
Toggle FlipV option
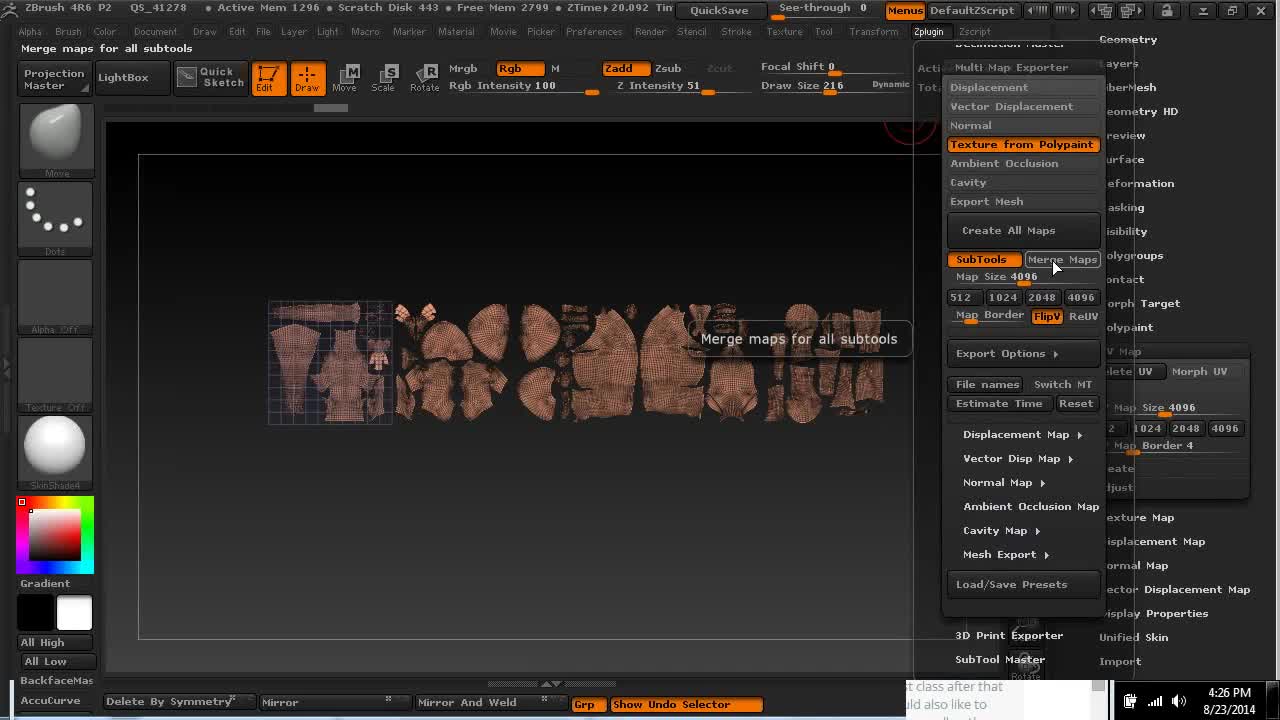coord(1047,316)
